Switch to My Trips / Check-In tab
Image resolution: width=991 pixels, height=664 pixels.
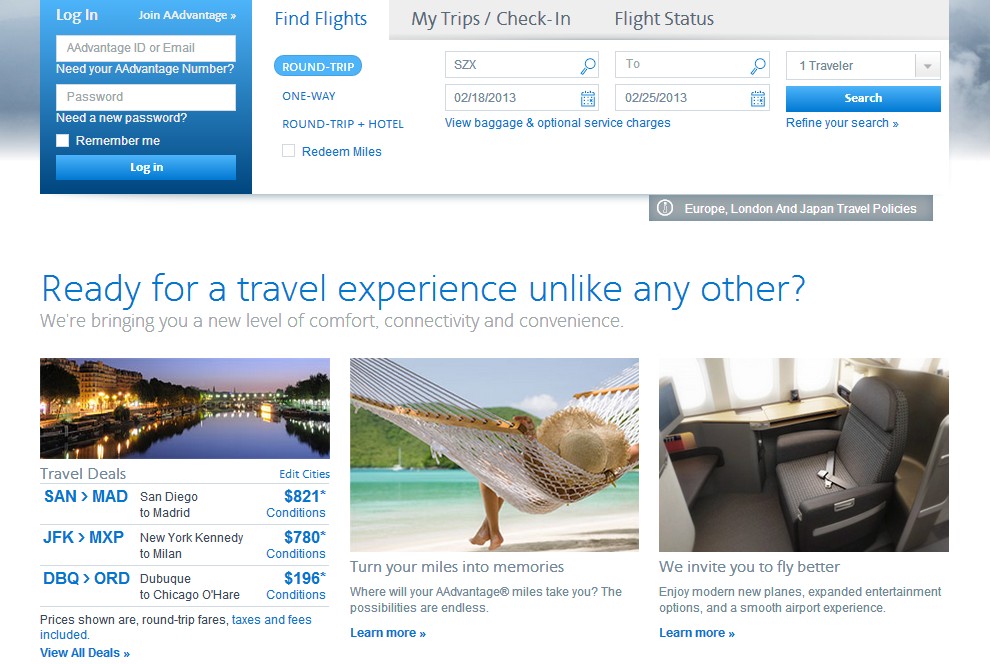coord(491,19)
